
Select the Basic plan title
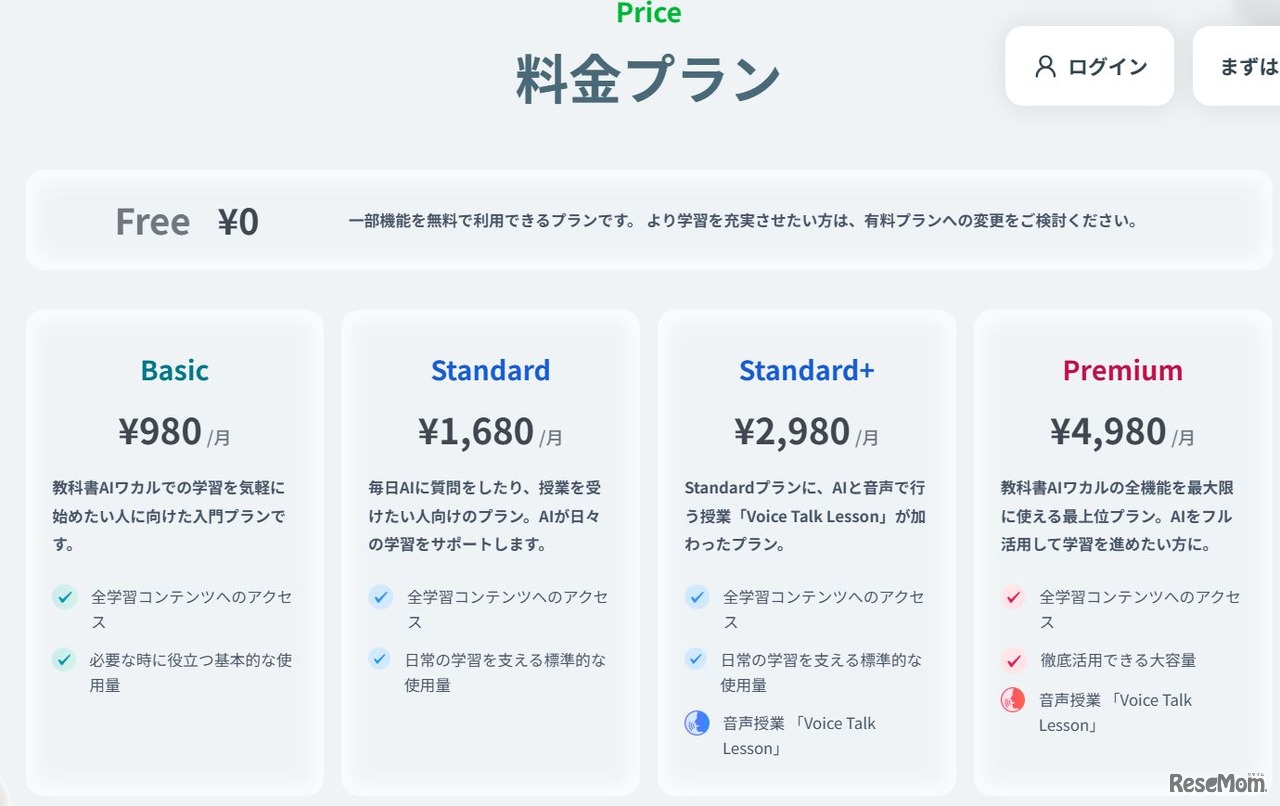pos(175,371)
